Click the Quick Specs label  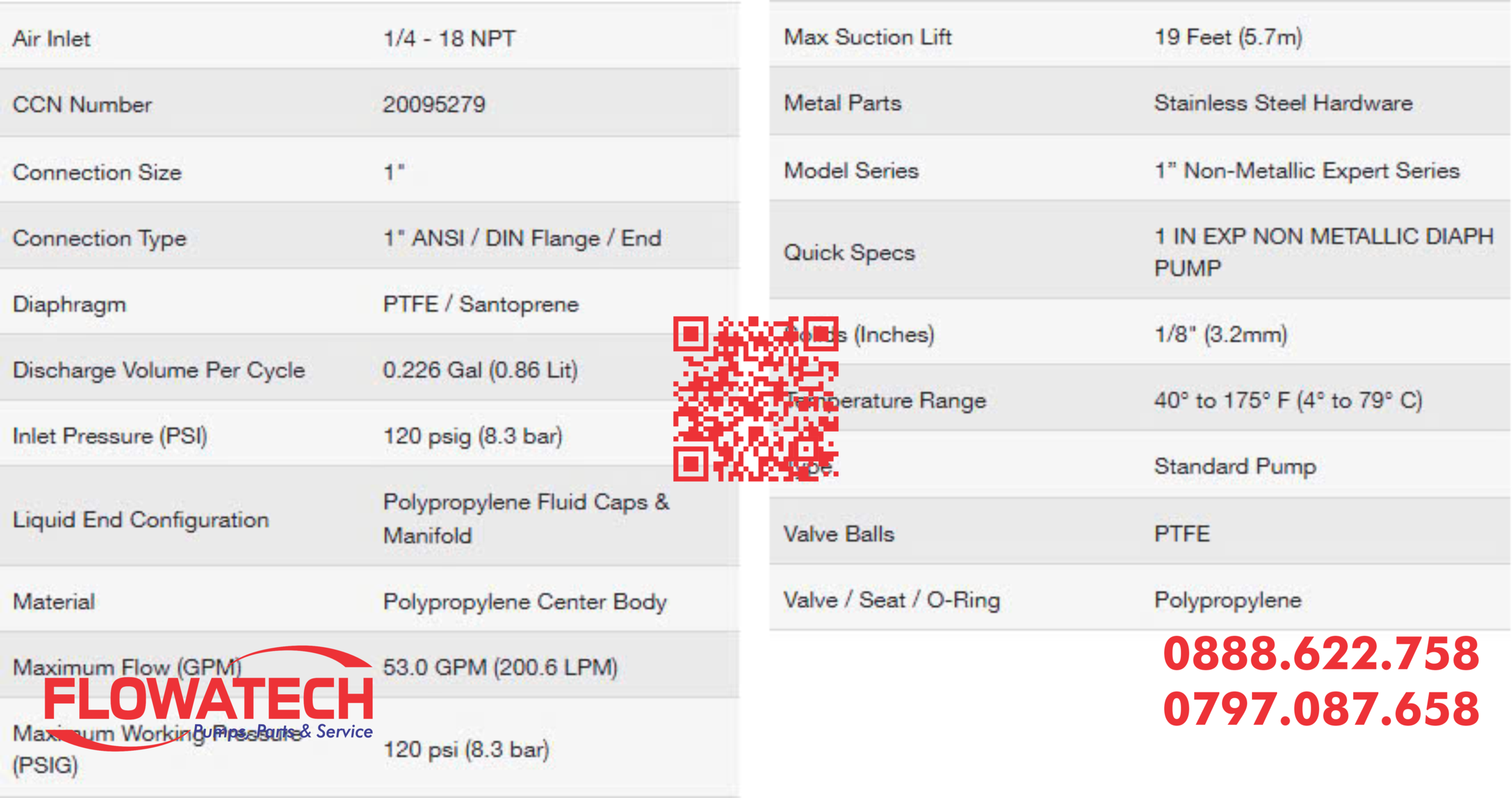[849, 253]
